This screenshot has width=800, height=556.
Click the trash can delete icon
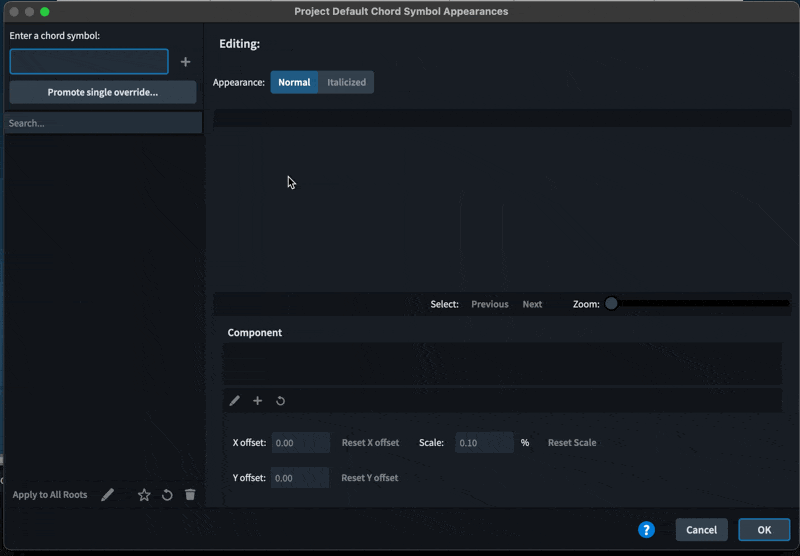(x=190, y=495)
